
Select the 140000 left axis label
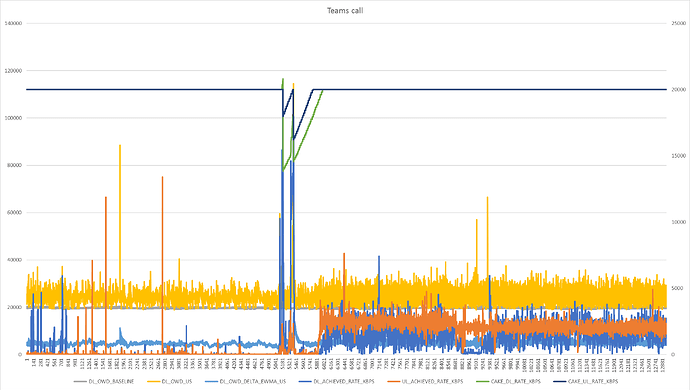14,23
